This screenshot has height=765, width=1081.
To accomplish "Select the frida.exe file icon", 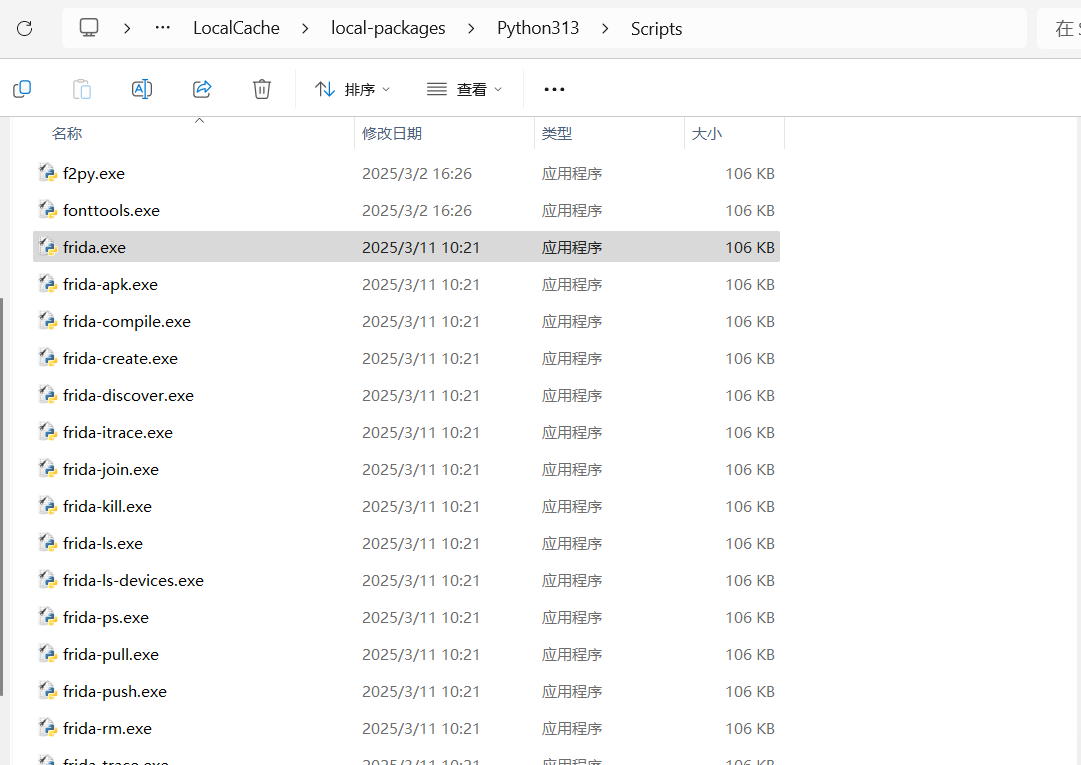I will (47, 247).
